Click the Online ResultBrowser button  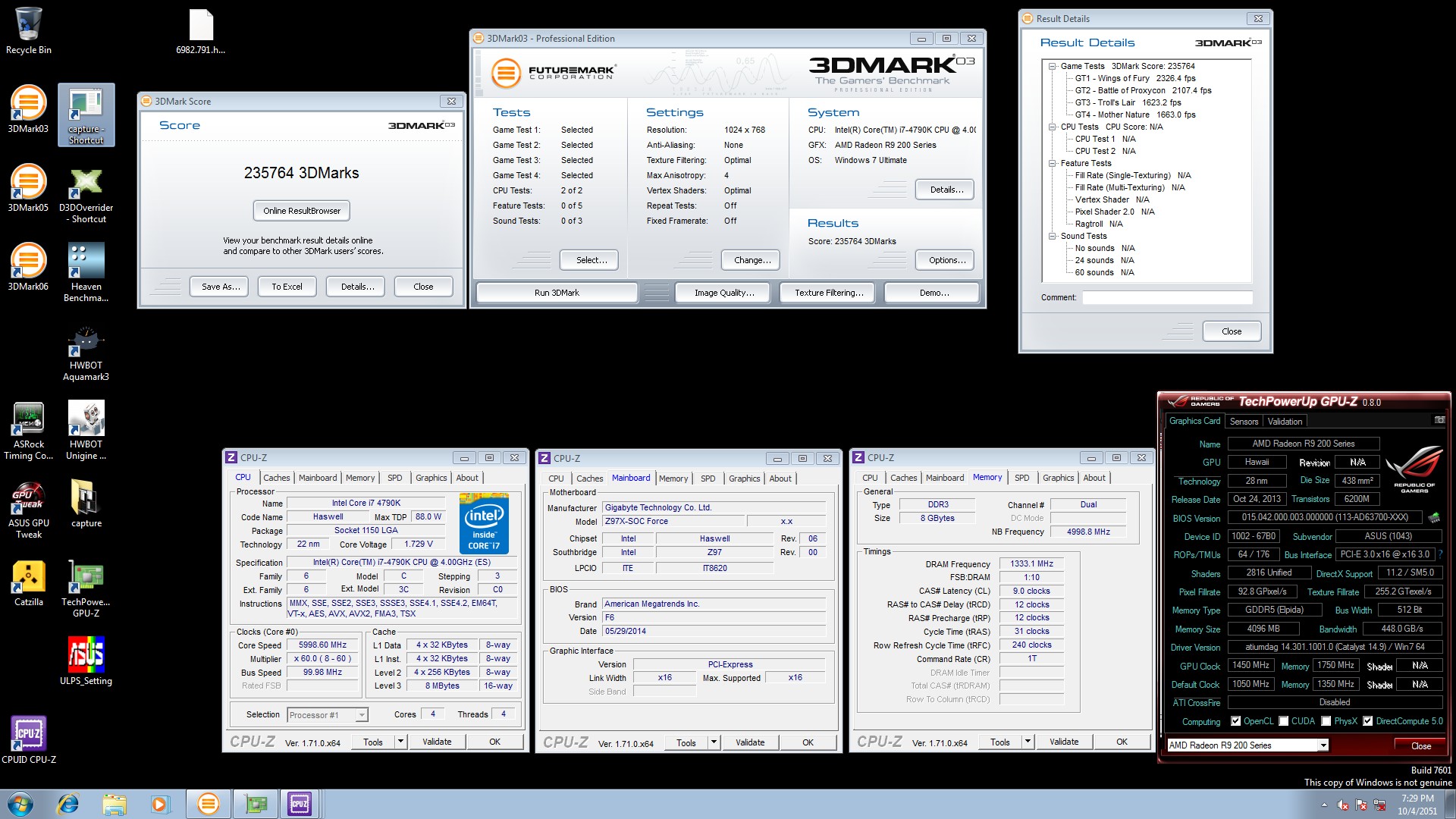(x=302, y=211)
